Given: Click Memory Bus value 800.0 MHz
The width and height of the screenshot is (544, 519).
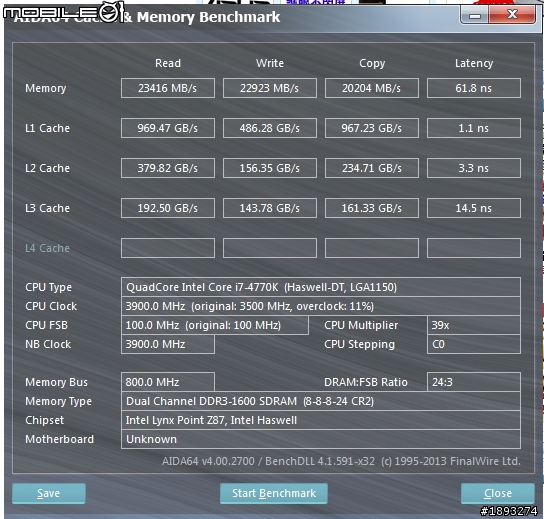Looking at the screenshot, I should pos(168,382).
